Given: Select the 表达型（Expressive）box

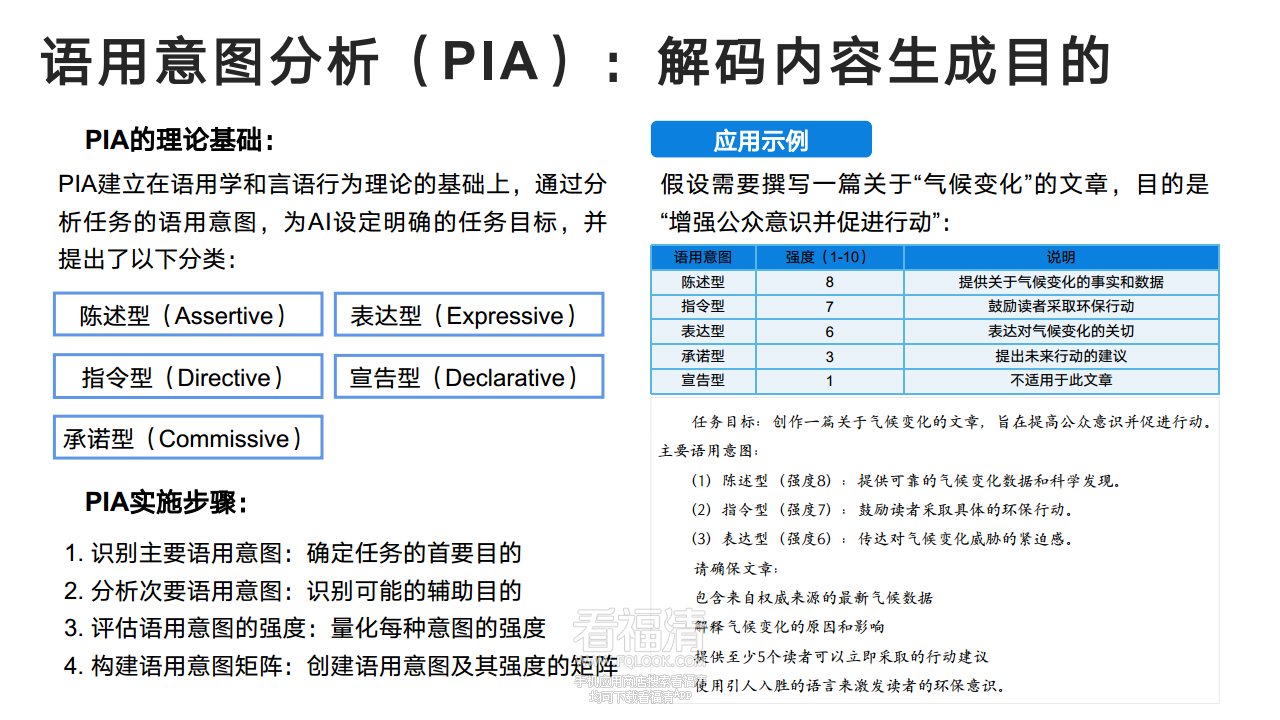Looking at the screenshot, I should tap(469, 314).
